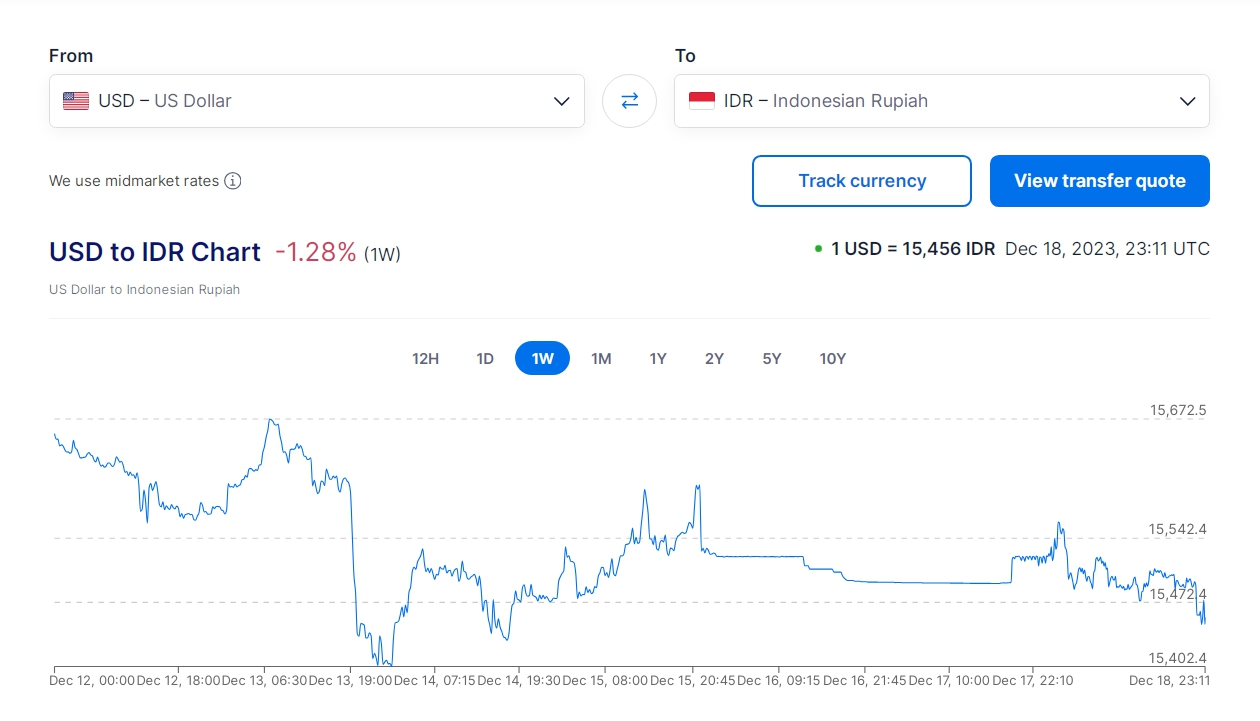Switch chart to 1Y range
Image resolution: width=1260 pixels, height=721 pixels.
[658, 359]
